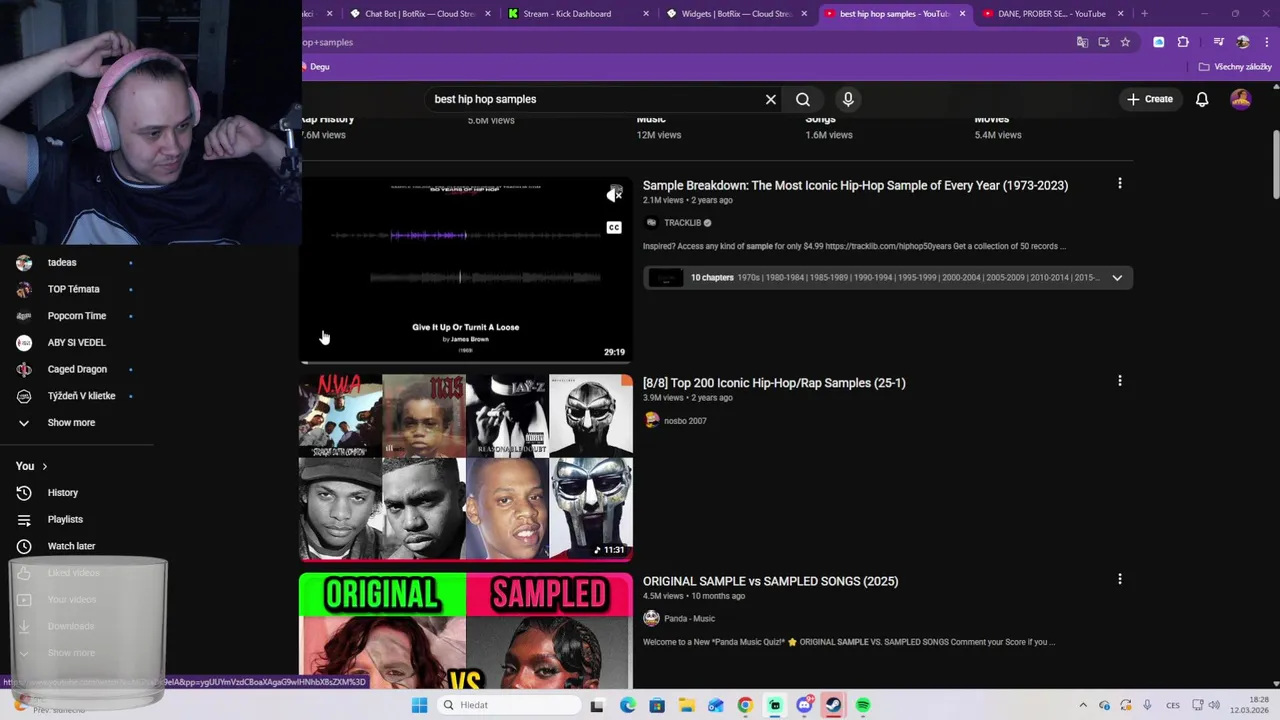Clear the YouTube search box
1280x720 pixels.
coord(770,99)
